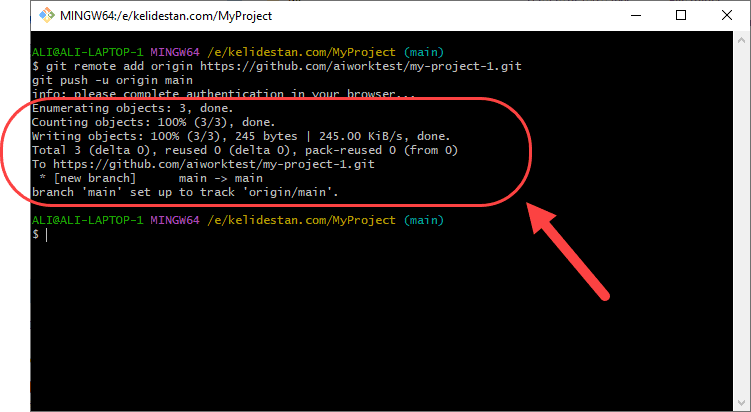Click the git push -u origin main line
Image resolution: width=751 pixels, height=412 pixels.
pyautogui.click(x=113, y=80)
